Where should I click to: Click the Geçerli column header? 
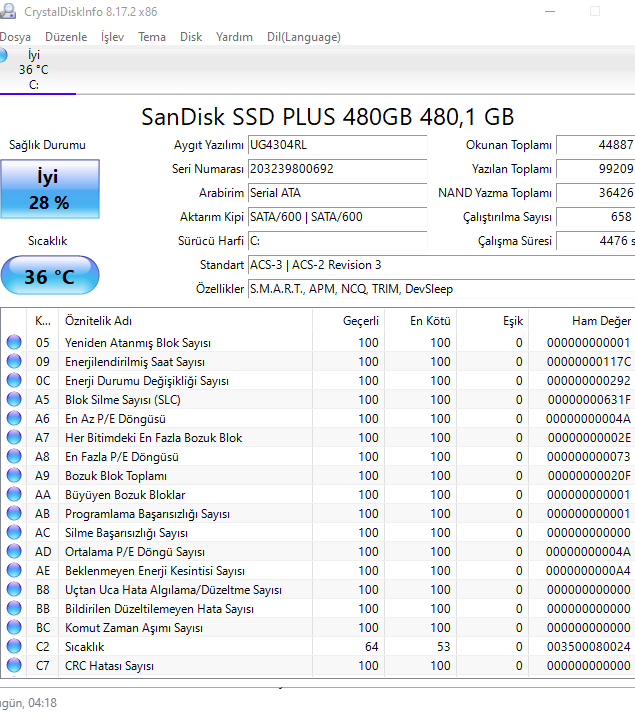pyautogui.click(x=348, y=321)
